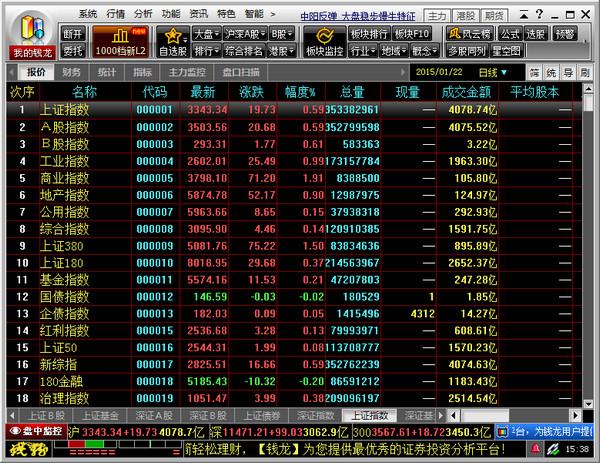Open the 星空图 star map
Viewport: 600px width, 463px height.
click(506, 51)
